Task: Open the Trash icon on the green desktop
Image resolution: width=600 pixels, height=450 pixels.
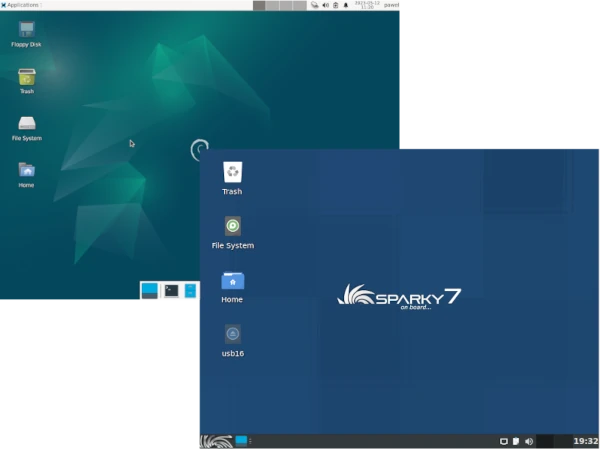Action: tap(26, 81)
